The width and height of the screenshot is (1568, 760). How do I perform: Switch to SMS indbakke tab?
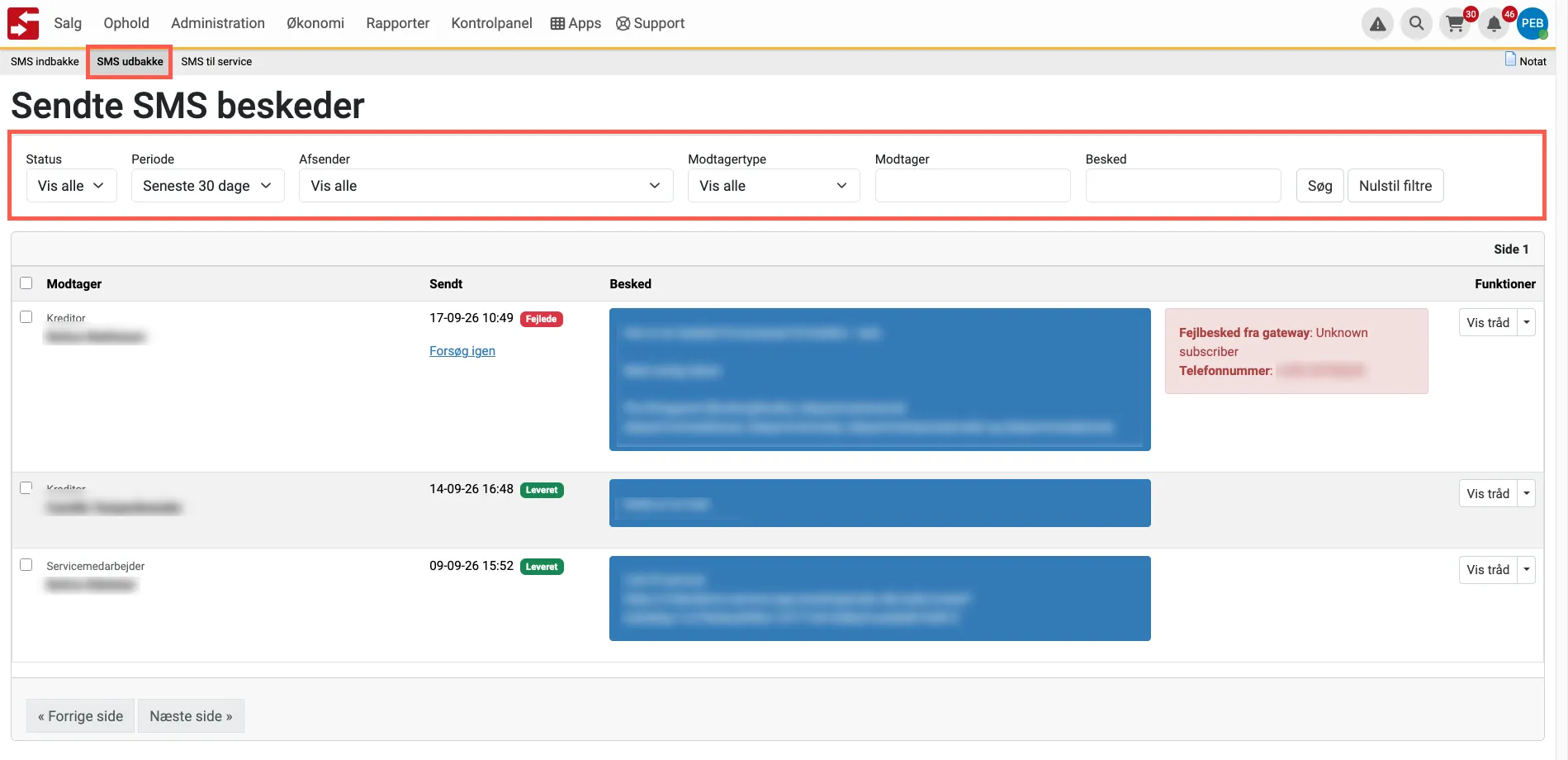45,61
